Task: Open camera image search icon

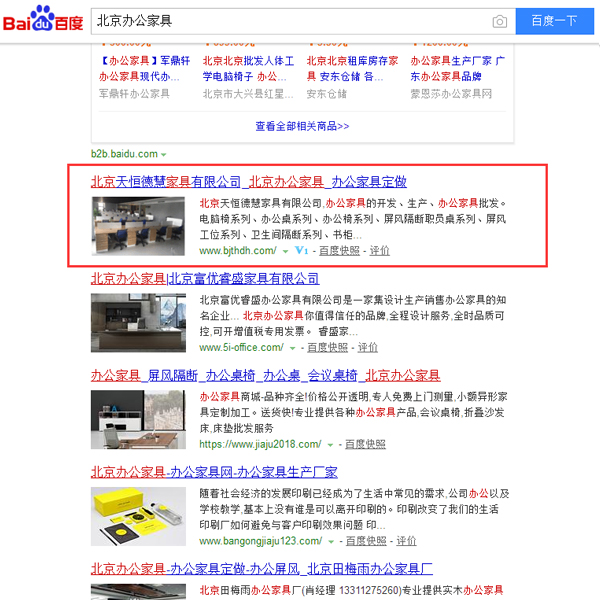Action: pyautogui.click(x=499, y=21)
